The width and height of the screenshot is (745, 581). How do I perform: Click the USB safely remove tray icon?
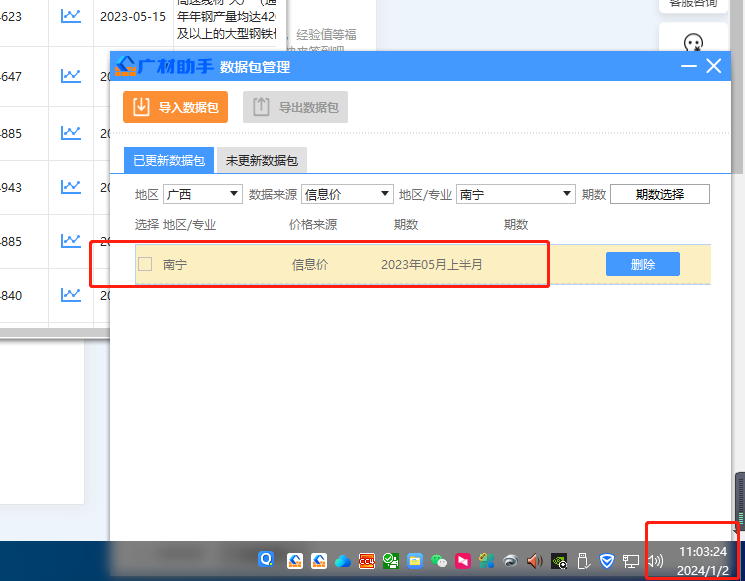pos(583,561)
